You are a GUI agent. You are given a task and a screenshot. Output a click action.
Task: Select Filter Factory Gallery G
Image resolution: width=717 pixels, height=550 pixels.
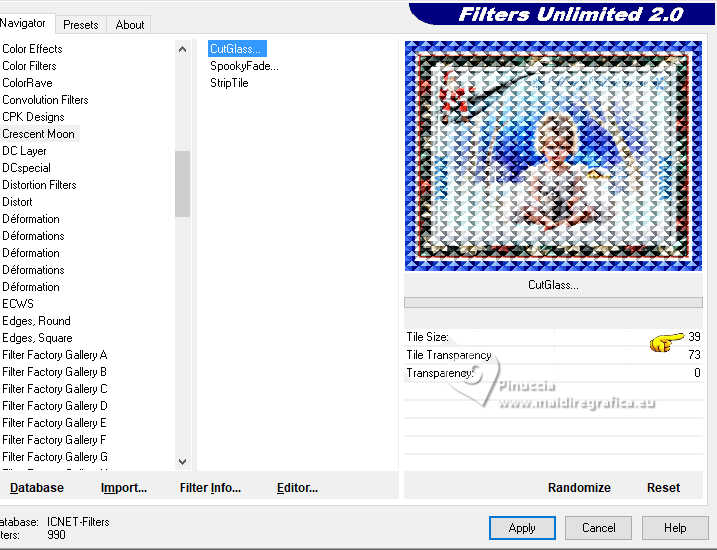click(x=55, y=456)
